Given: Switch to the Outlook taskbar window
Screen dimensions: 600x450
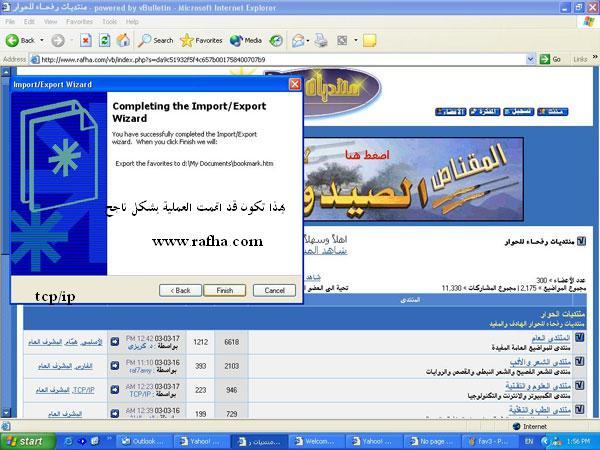Looking at the screenshot, I should pos(144,442).
